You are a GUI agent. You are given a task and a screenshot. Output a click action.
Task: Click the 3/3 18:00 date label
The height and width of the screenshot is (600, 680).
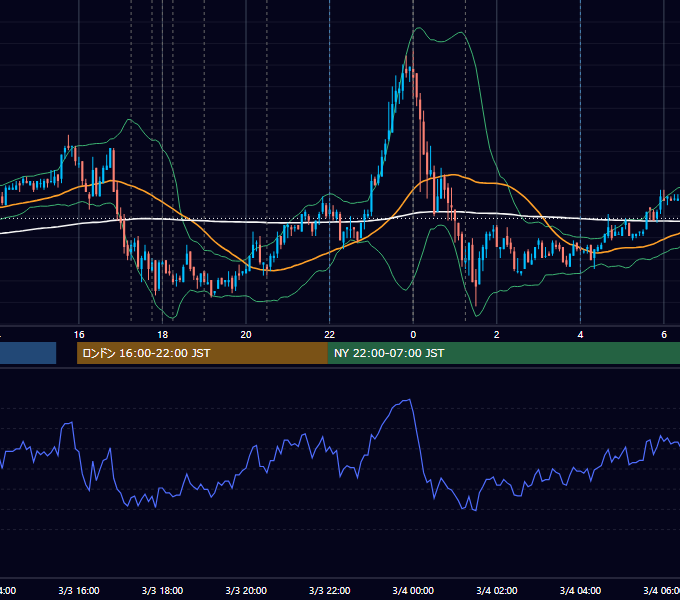[163, 591]
